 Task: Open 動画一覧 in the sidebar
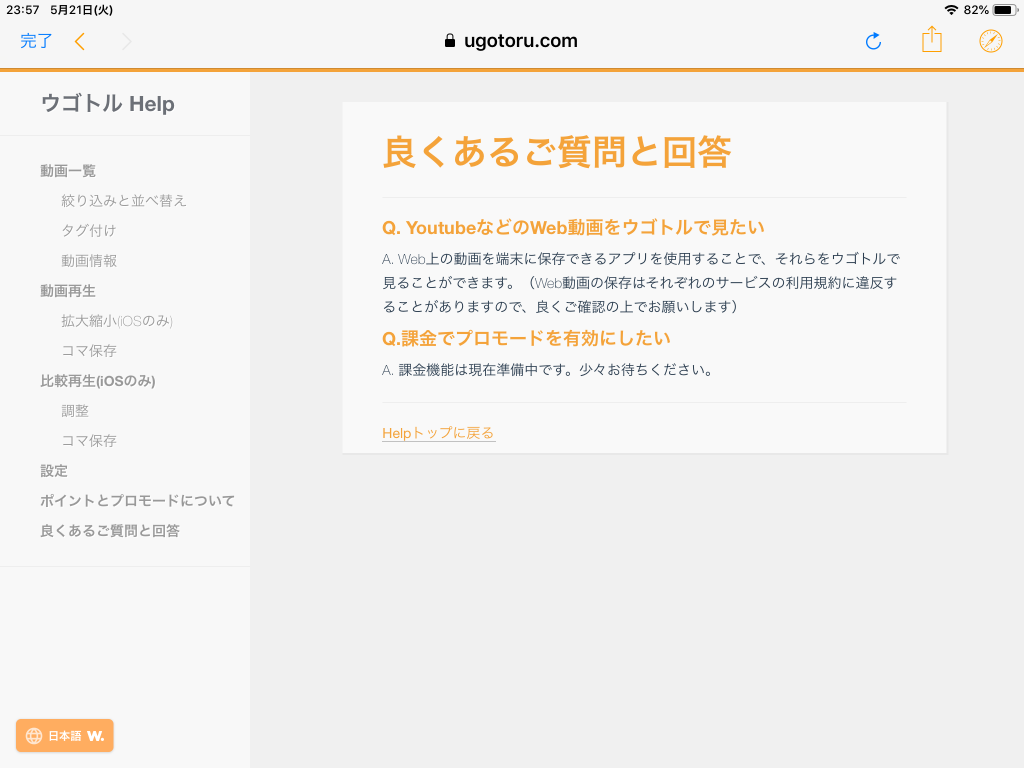point(68,170)
